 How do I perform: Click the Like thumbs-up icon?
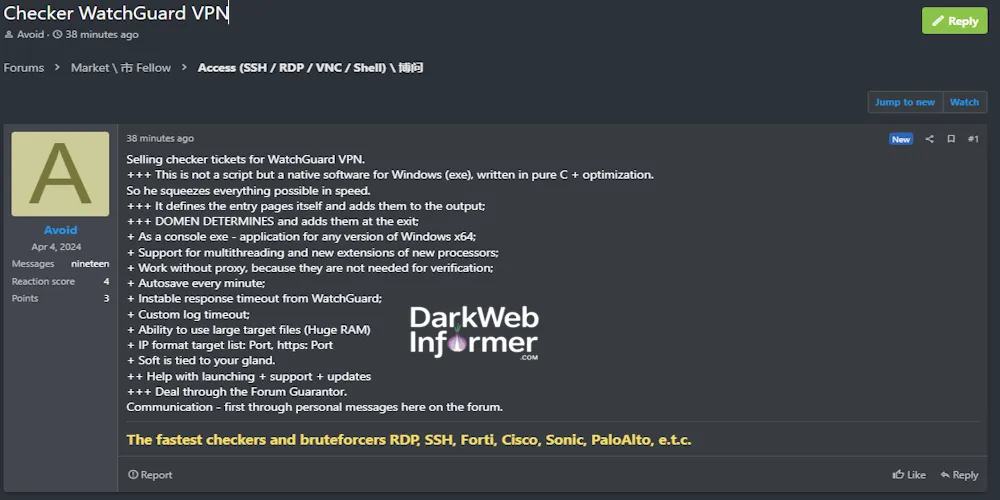[x=898, y=475]
